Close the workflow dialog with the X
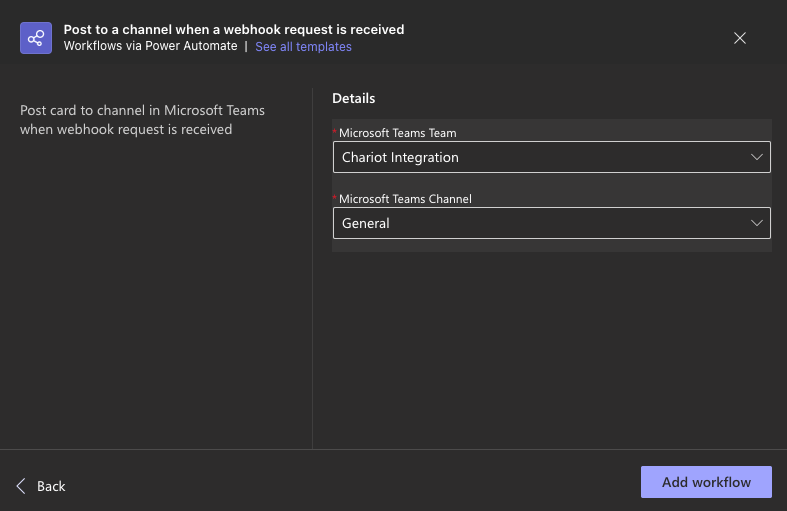This screenshot has height=511, width=787. 739,38
